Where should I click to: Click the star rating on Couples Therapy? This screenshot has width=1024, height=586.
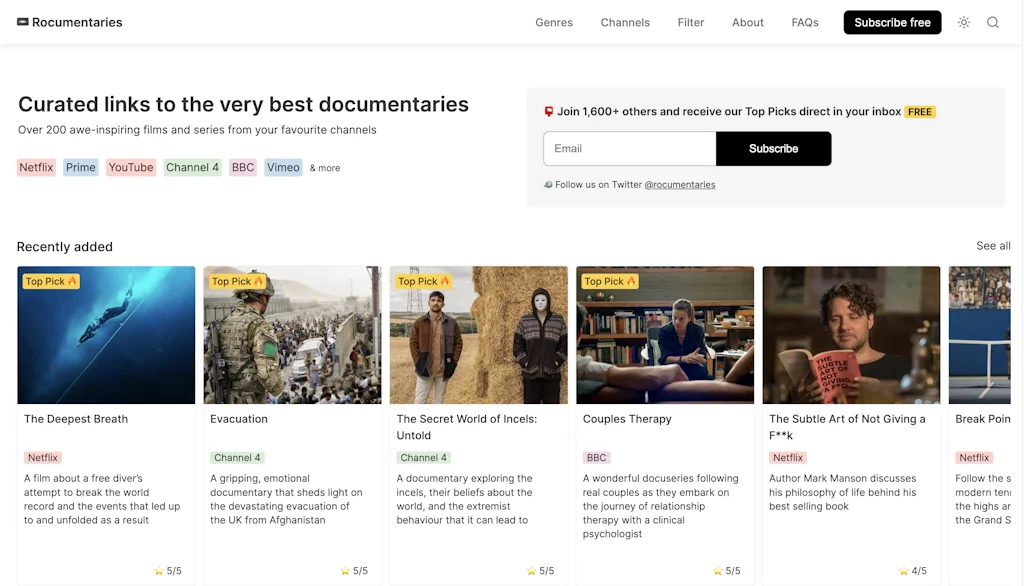point(727,571)
